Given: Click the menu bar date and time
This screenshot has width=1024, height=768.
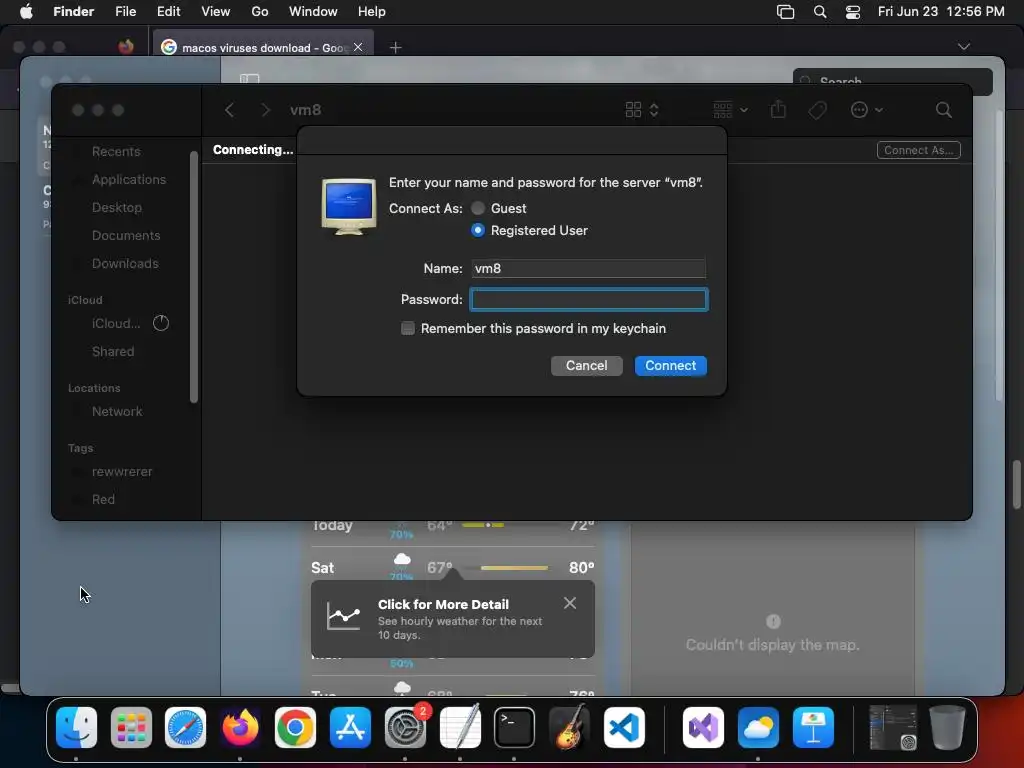Looking at the screenshot, I should 941,12.
